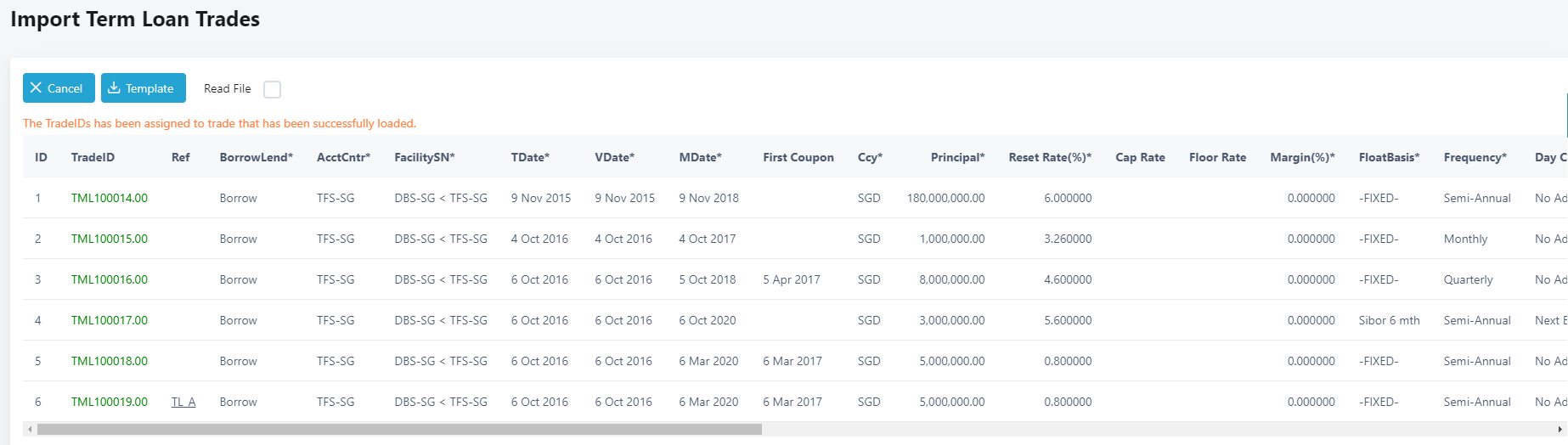Select trade ID TML100016.00
Screen dimensions: 1568x445
point(109,279)
